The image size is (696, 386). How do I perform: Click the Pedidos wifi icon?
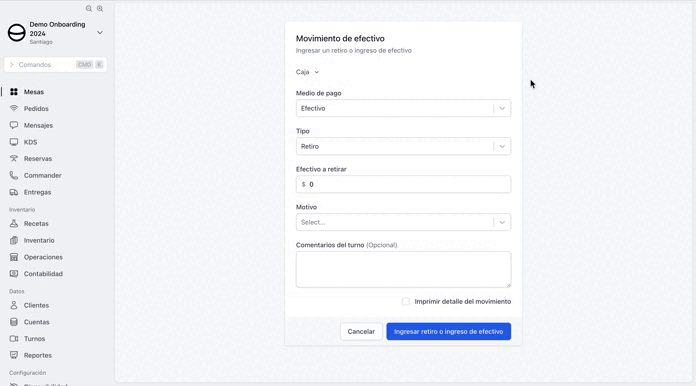pos(14,109)
